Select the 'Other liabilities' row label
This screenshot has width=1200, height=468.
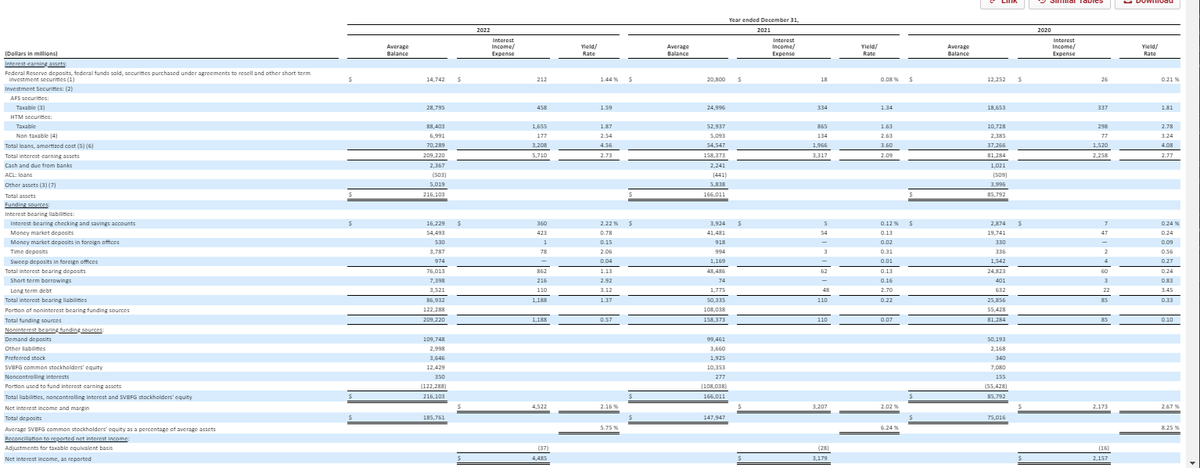pos(24,349)
